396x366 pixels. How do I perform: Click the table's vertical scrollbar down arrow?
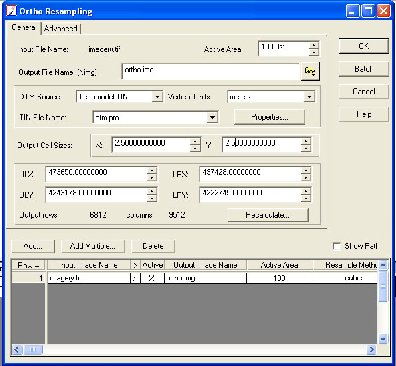coord(383,339)
